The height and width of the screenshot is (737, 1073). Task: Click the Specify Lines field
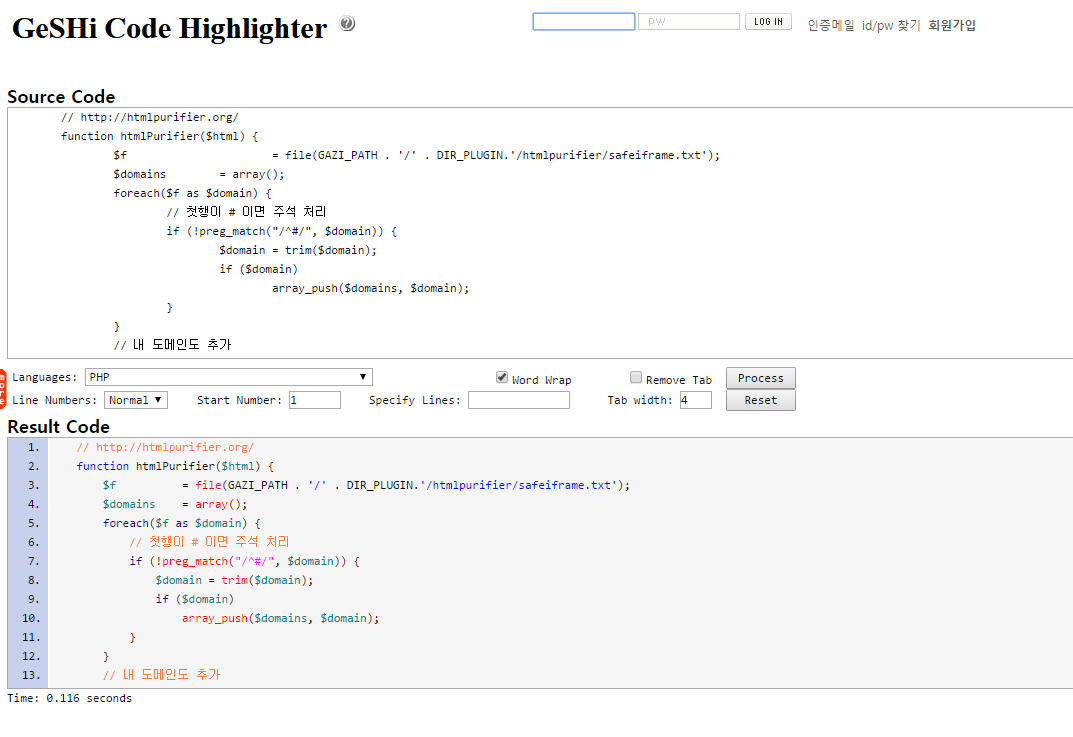point(519,400)
